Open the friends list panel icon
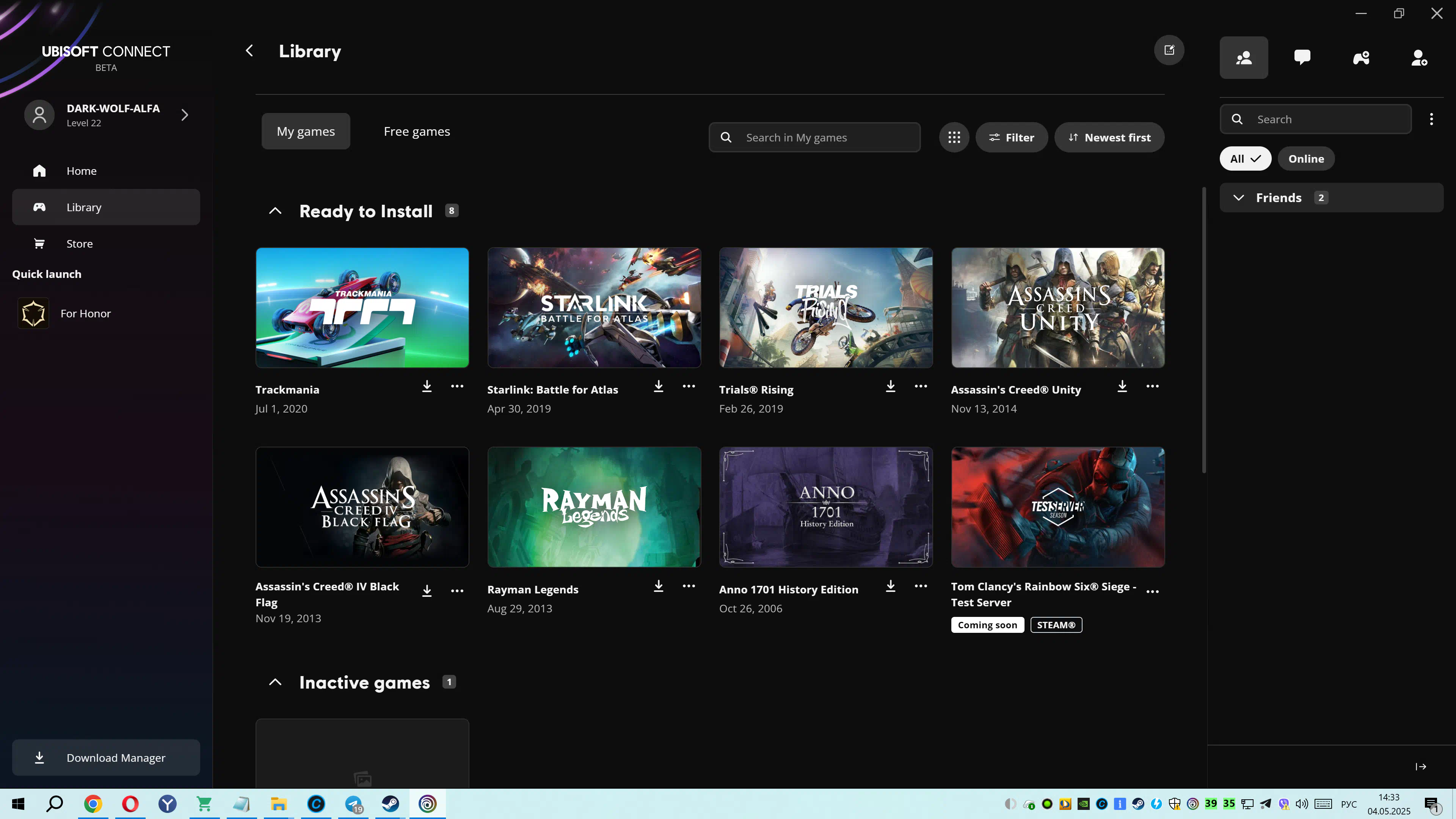Viewport: 1456px width, 819px height. (x=1244, y=58)
